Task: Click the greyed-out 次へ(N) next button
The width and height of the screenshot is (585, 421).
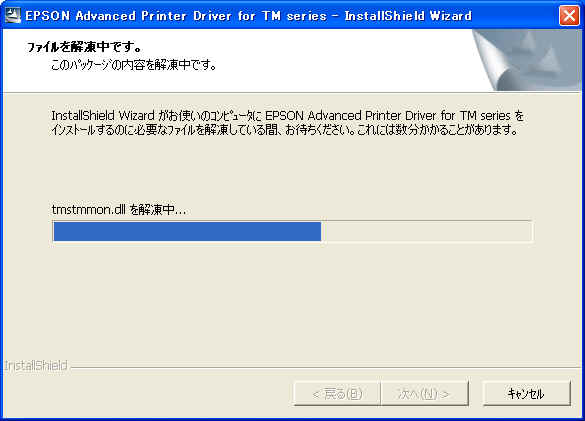Action: pos(425,393)
